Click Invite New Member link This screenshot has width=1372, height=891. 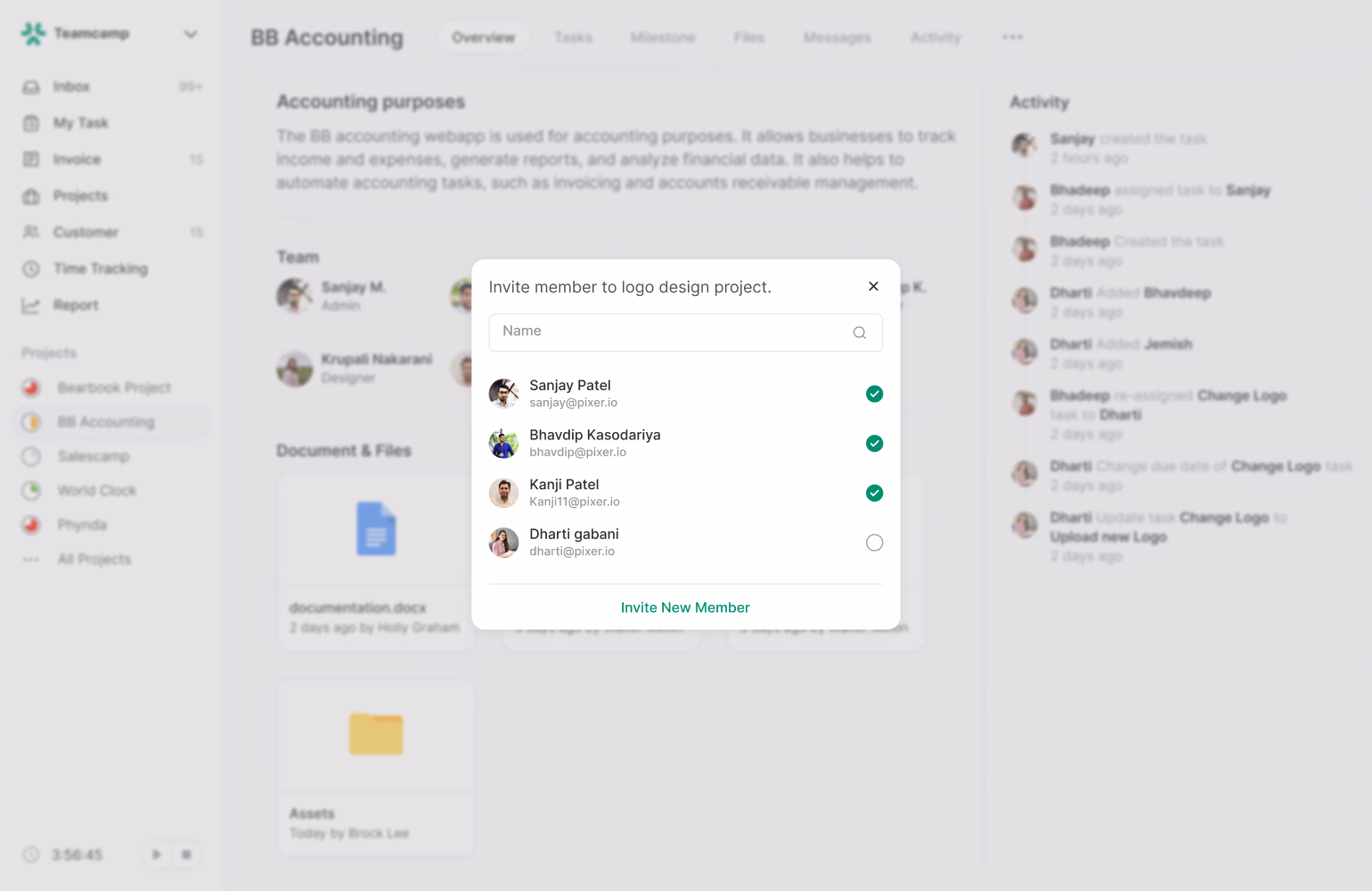(x=685, y=608)
